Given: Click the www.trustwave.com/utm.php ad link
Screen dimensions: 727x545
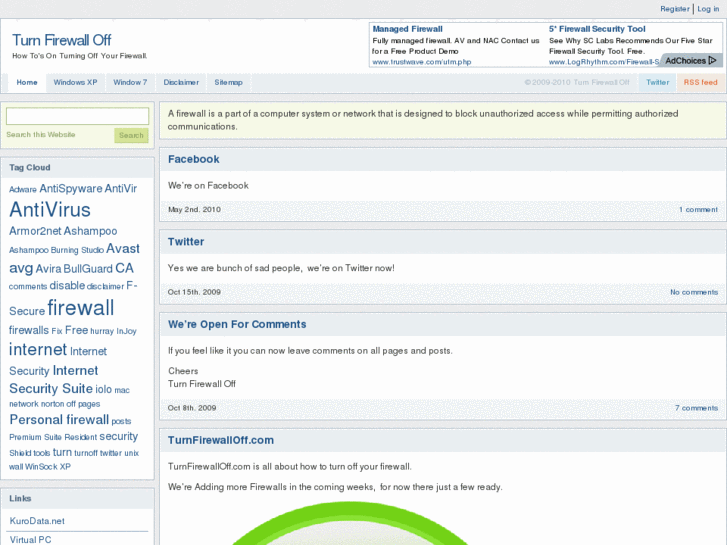Looking at the screenshot, I should click(x=421, y=62).
